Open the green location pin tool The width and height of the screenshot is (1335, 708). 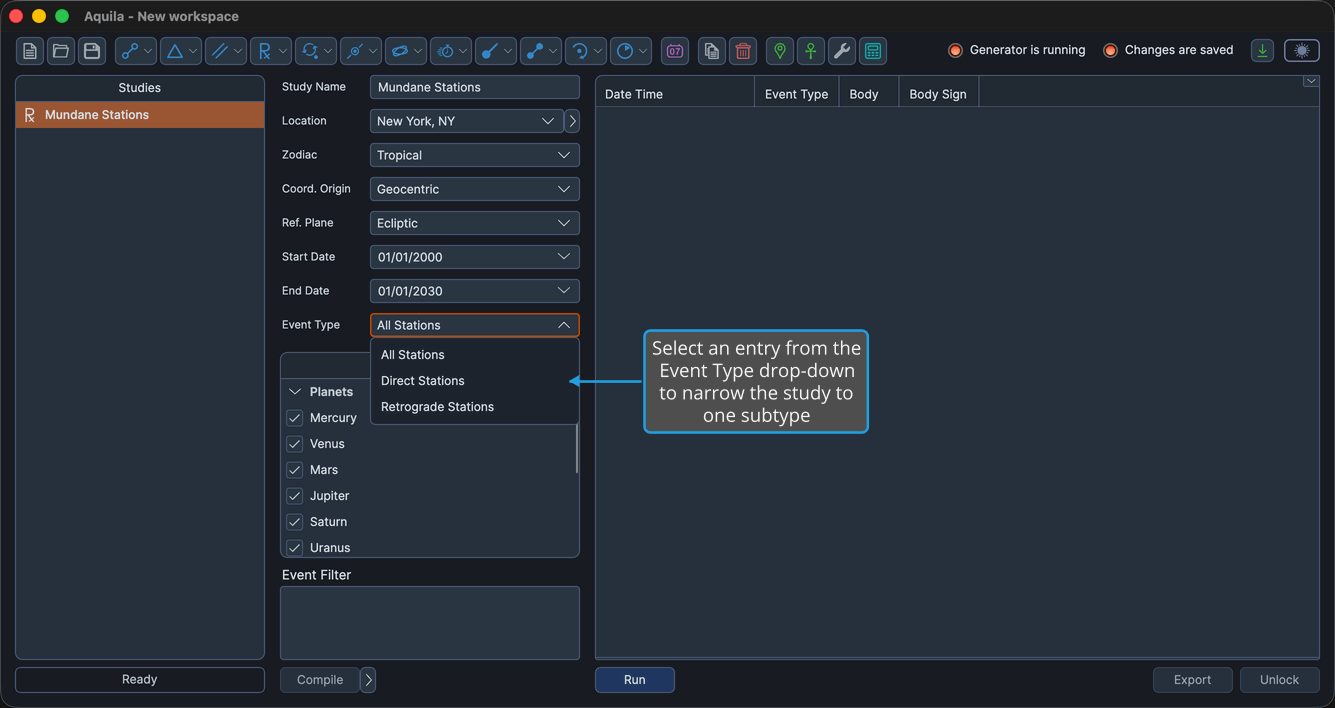pos(780,51)
